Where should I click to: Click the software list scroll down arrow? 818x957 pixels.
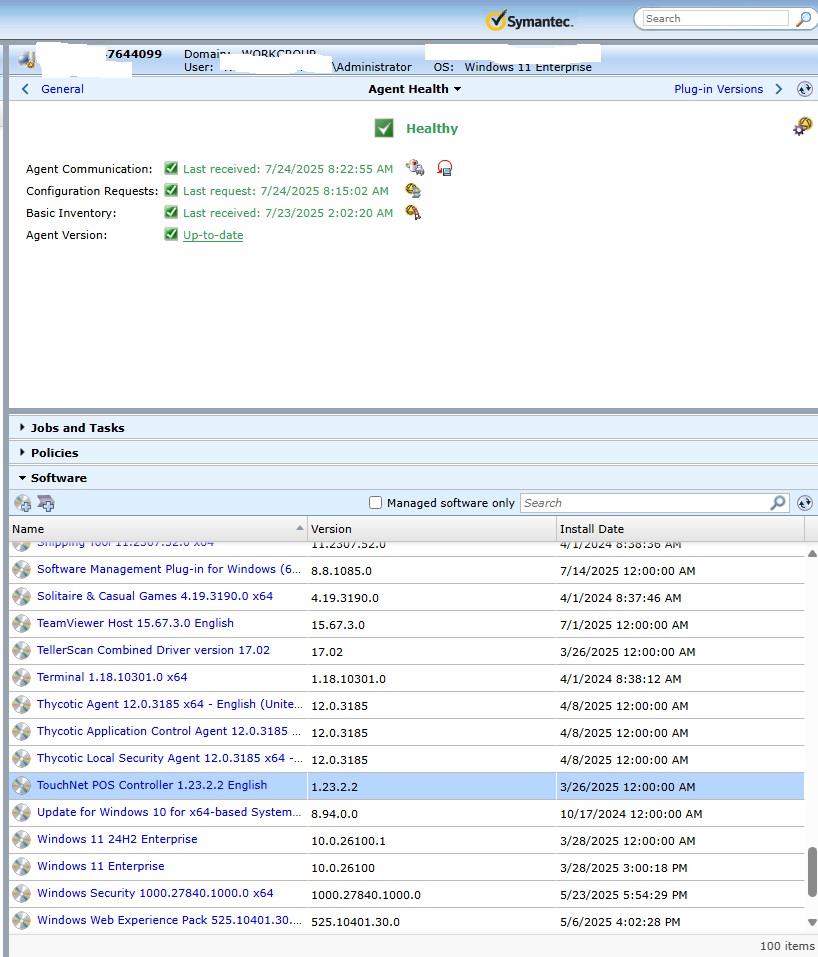tap(812, 922)
